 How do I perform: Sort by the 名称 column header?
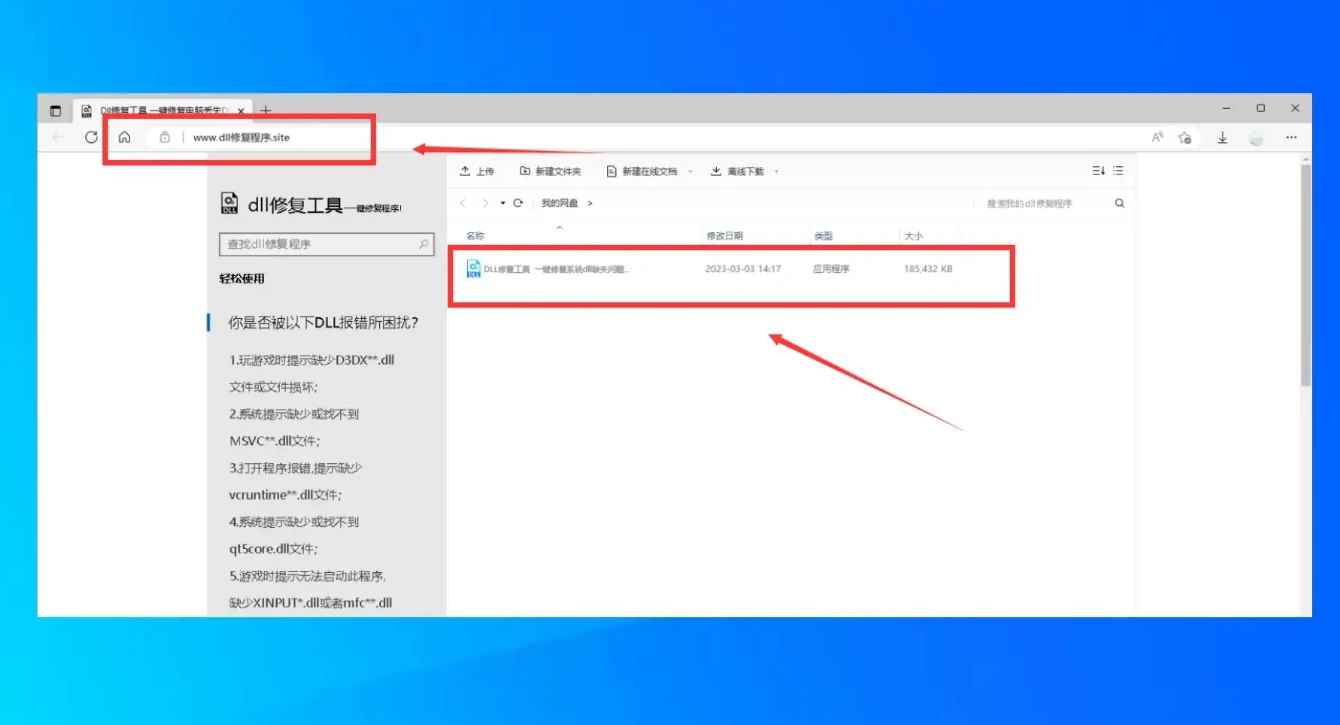475,236
